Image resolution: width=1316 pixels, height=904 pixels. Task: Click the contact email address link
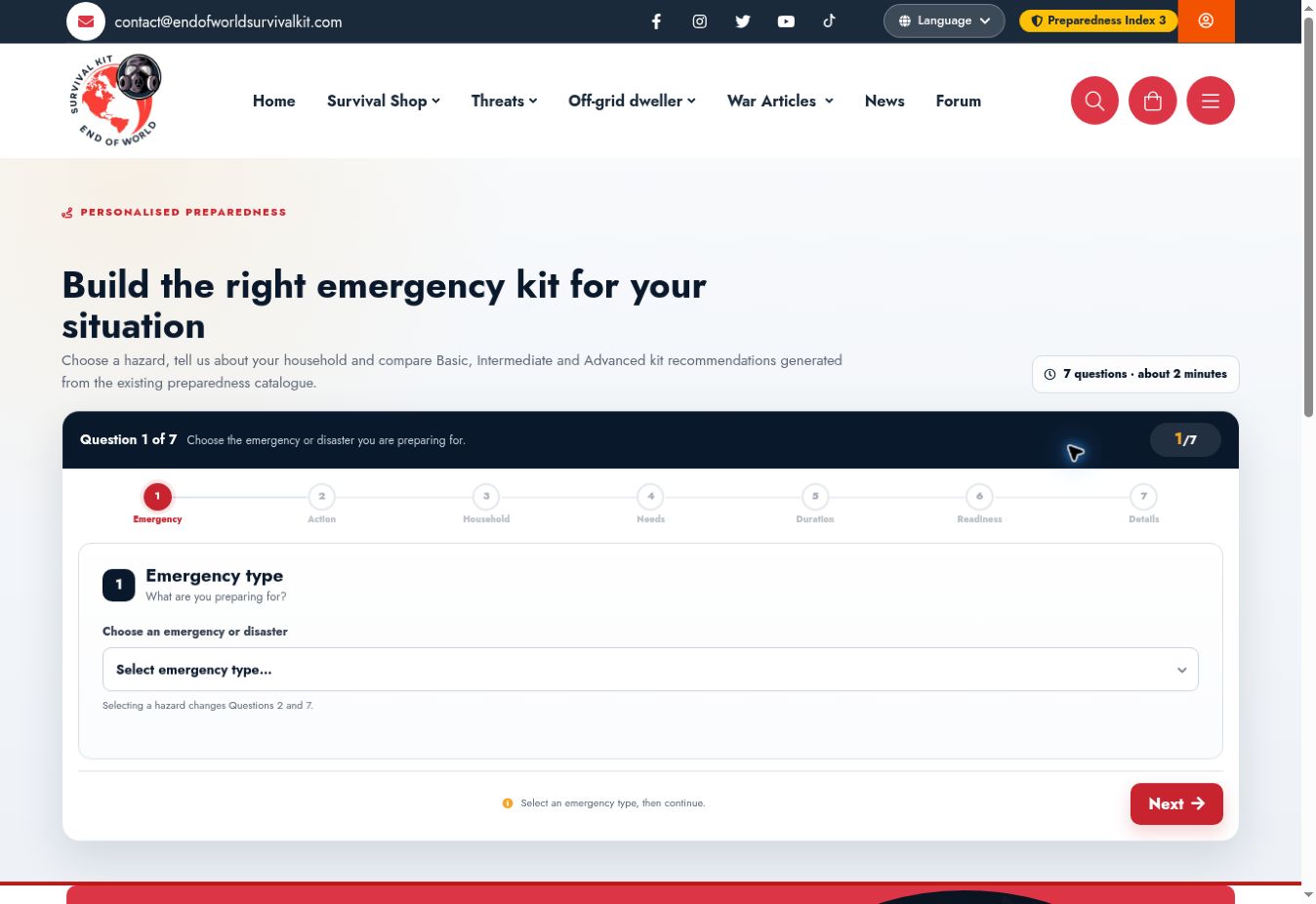tap(228, 21)
